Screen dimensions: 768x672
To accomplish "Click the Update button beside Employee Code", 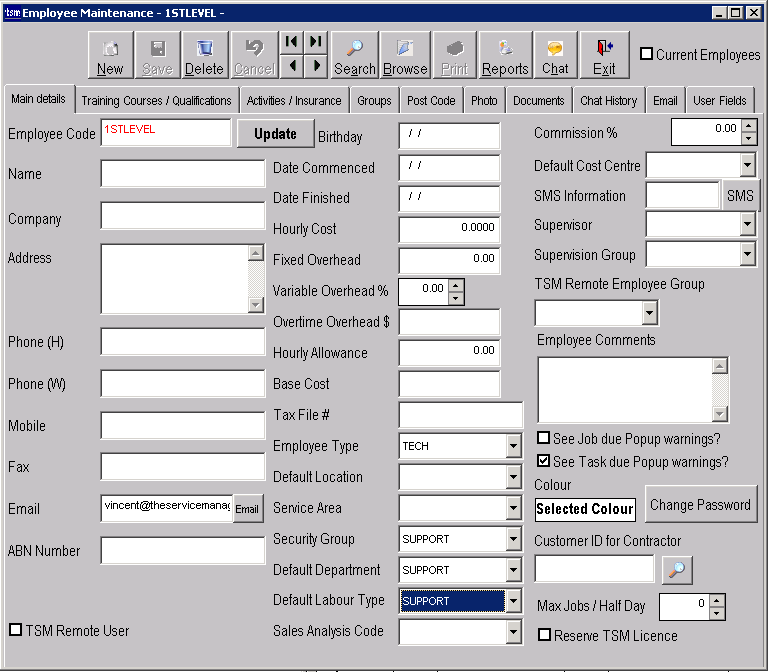I will coord(275,133).
